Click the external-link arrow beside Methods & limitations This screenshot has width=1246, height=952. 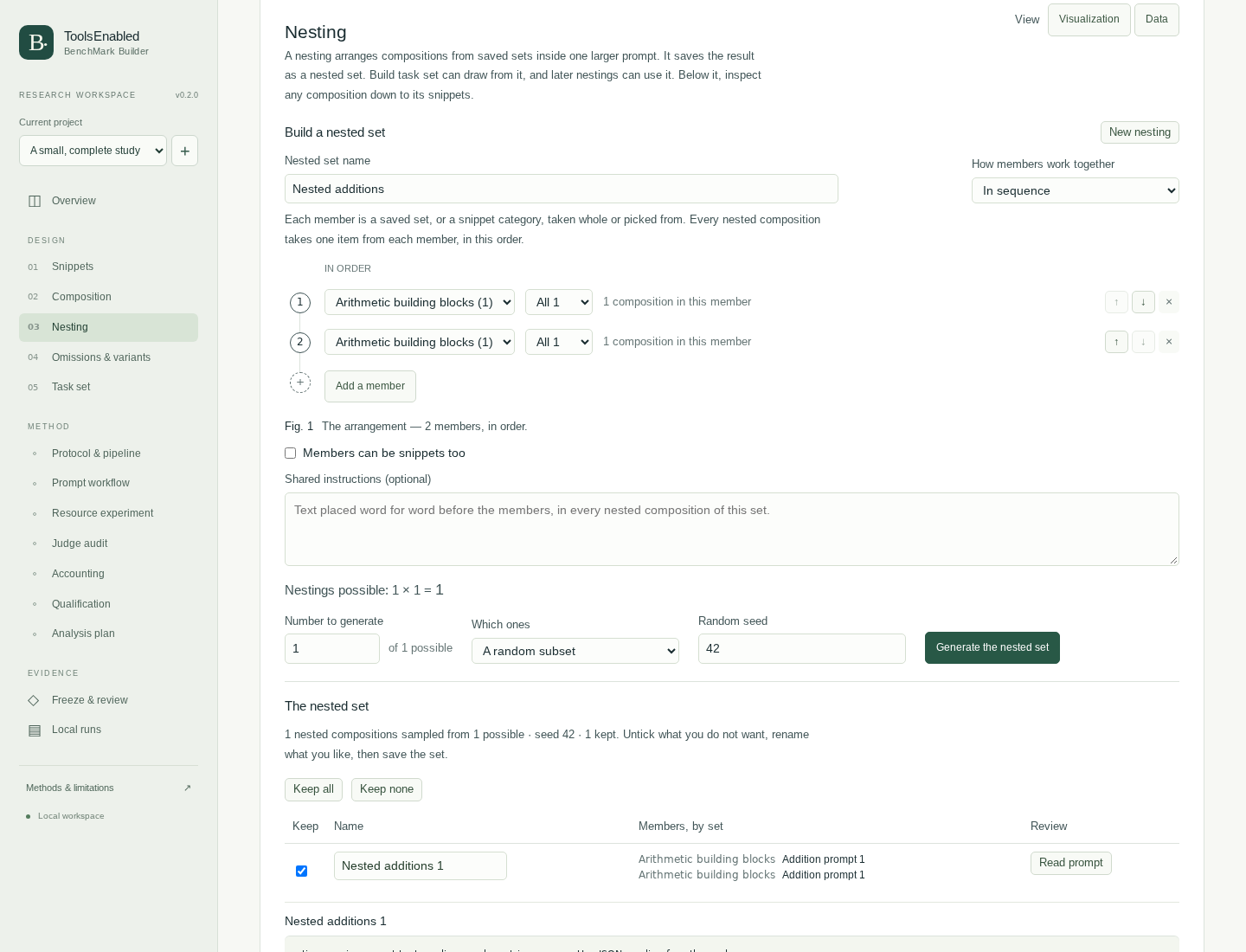click(x=187, y=788)
